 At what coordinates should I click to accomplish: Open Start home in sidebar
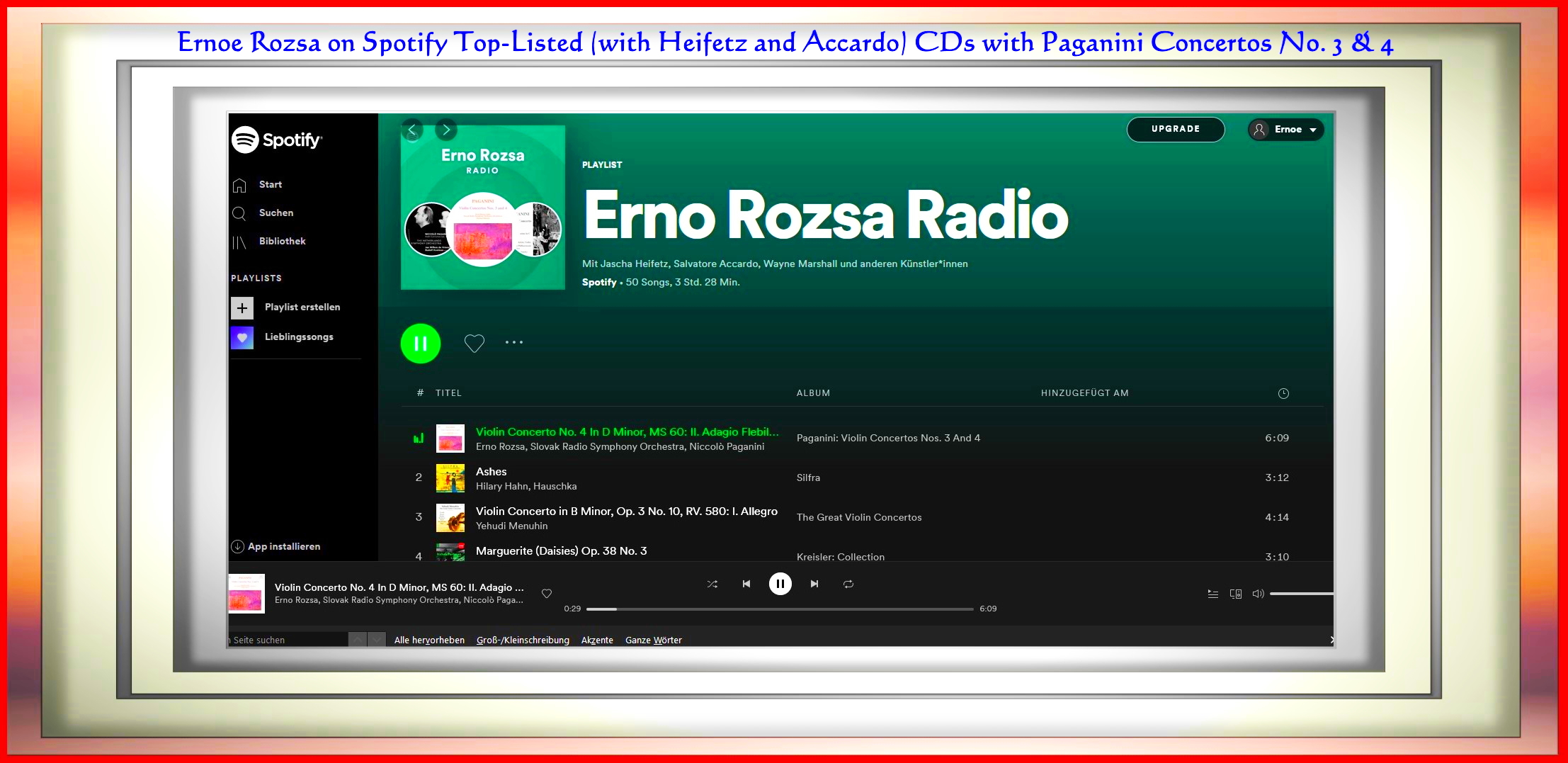pos(256,185)
